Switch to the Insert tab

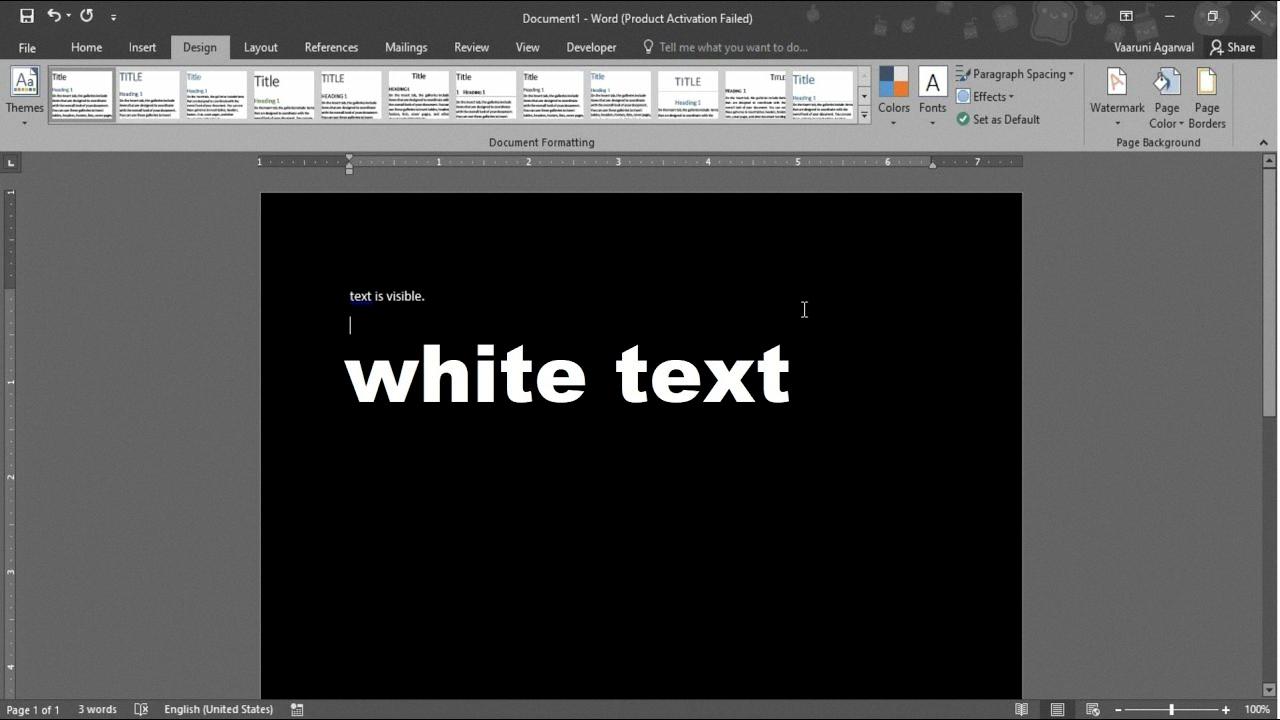point(142,47)
